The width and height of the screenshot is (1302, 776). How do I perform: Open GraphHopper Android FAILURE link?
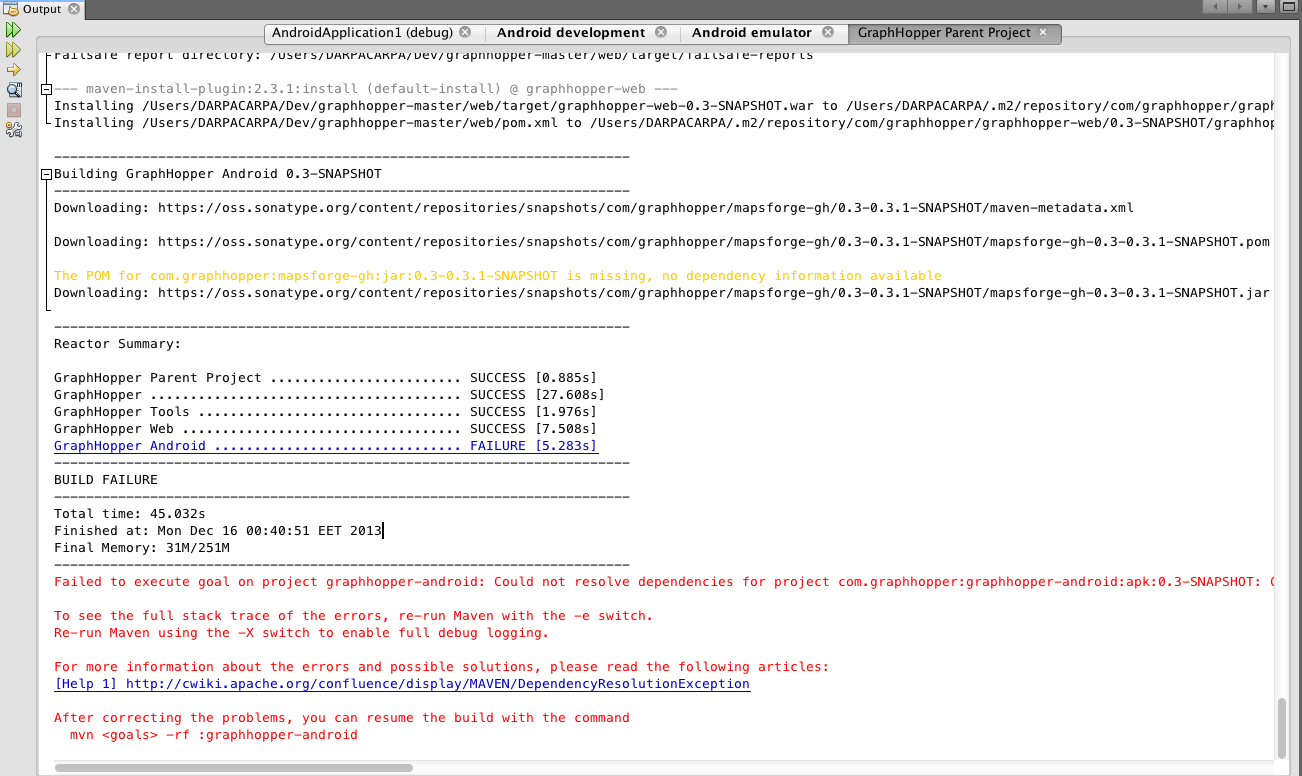tap(326, 446)
